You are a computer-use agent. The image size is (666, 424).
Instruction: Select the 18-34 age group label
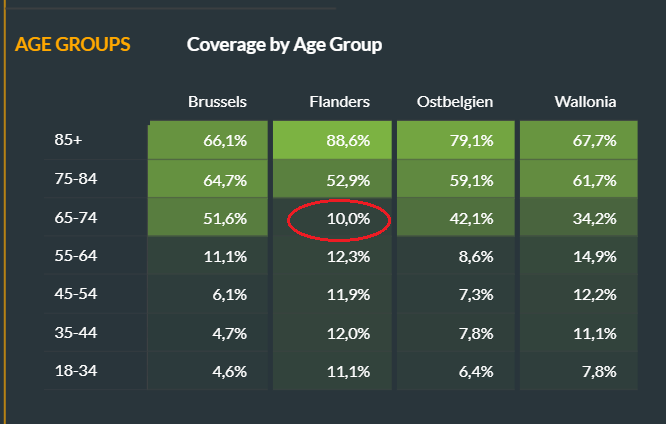point(75,370)
